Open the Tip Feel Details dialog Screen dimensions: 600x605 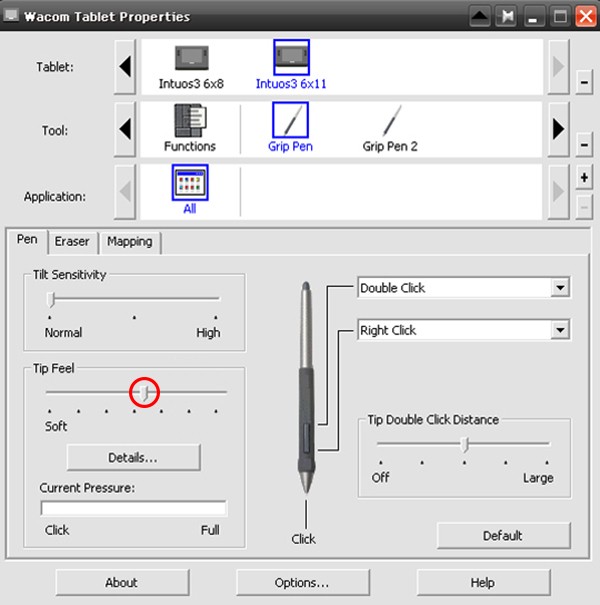click(x=134, y=458)
